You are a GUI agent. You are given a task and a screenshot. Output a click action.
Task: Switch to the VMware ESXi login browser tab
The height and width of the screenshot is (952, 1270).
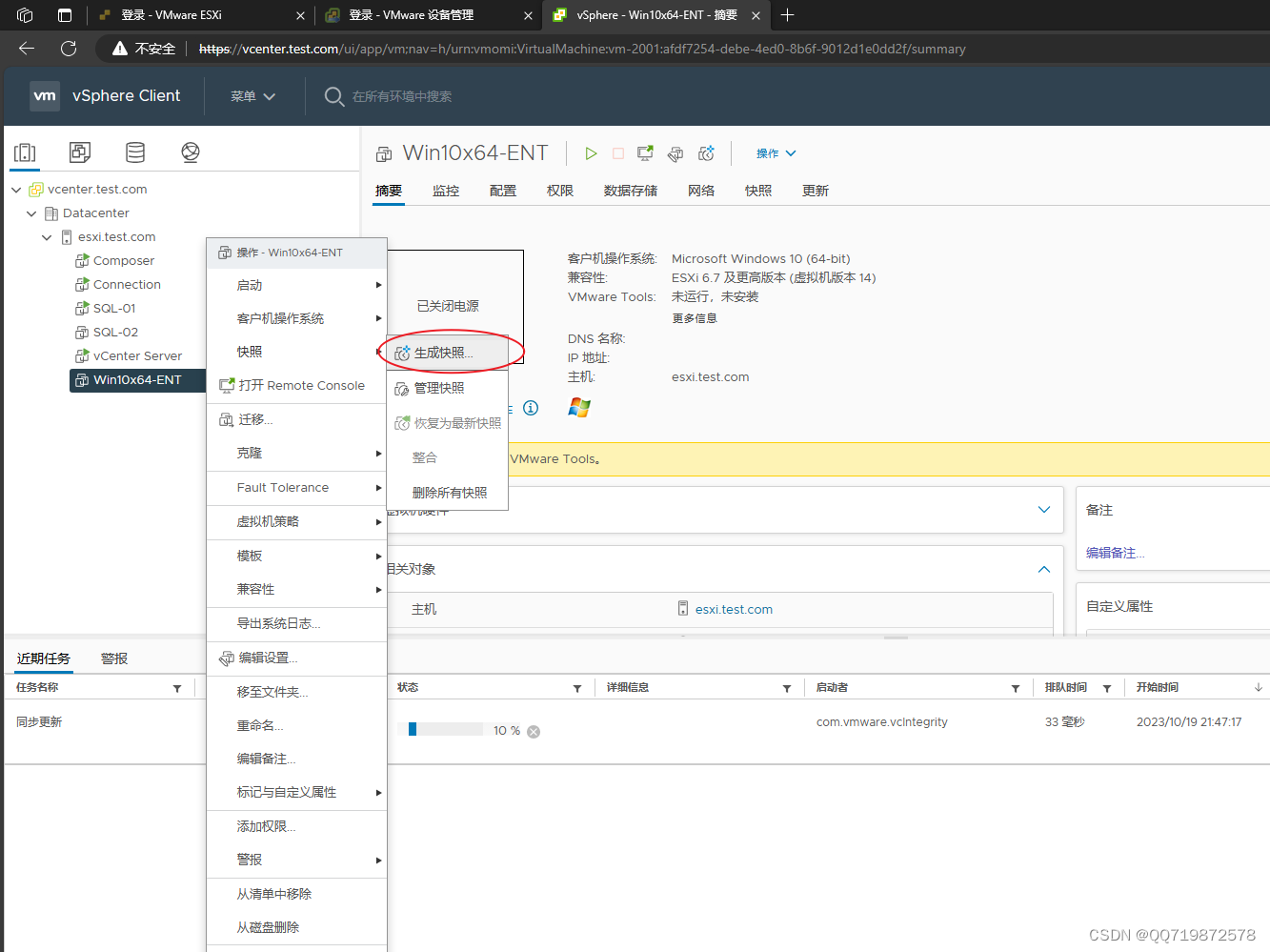coord(201,15)
